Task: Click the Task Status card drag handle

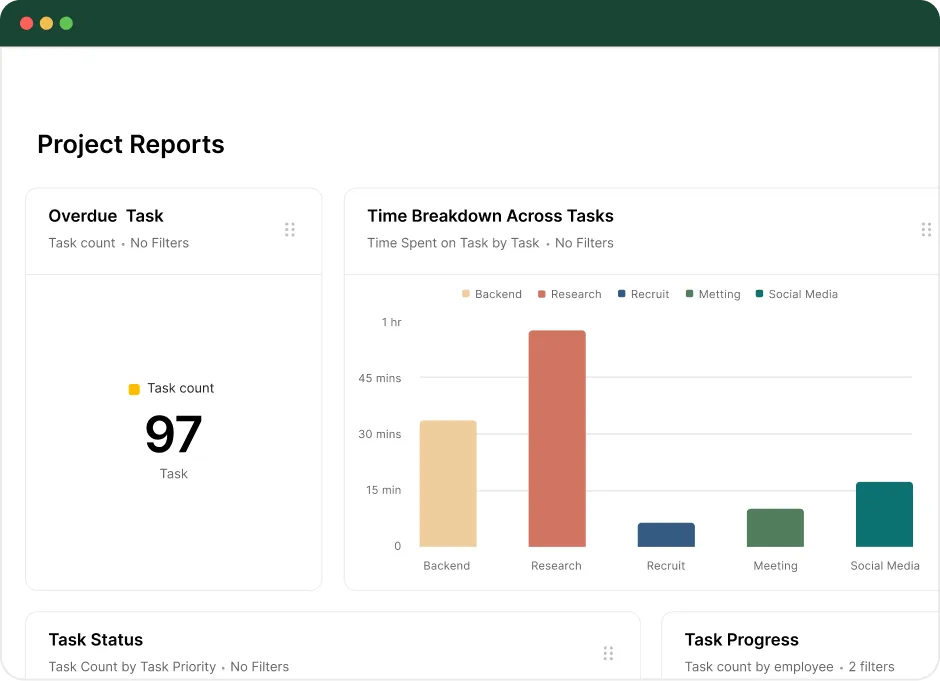Action: pyautogui.click(x=608, y=653)
